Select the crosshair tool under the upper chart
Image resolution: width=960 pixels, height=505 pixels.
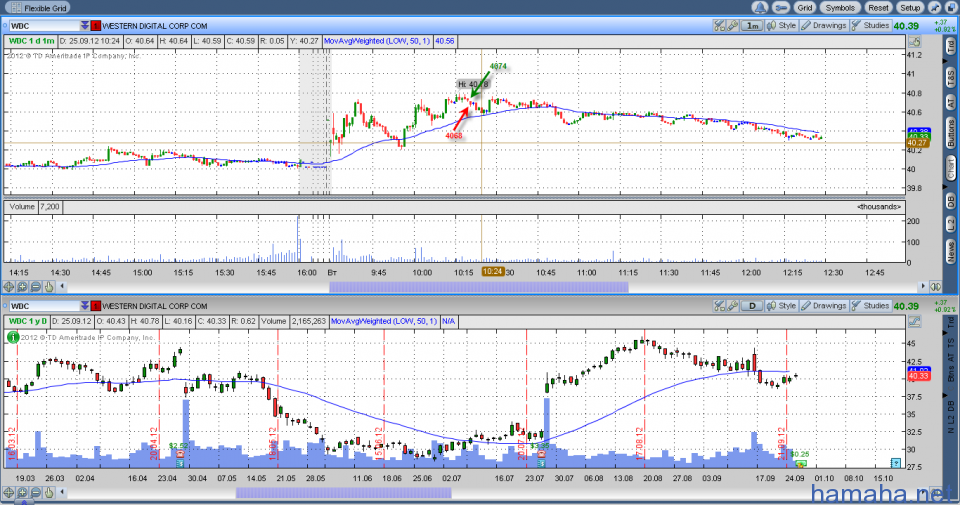pos(9,286)
